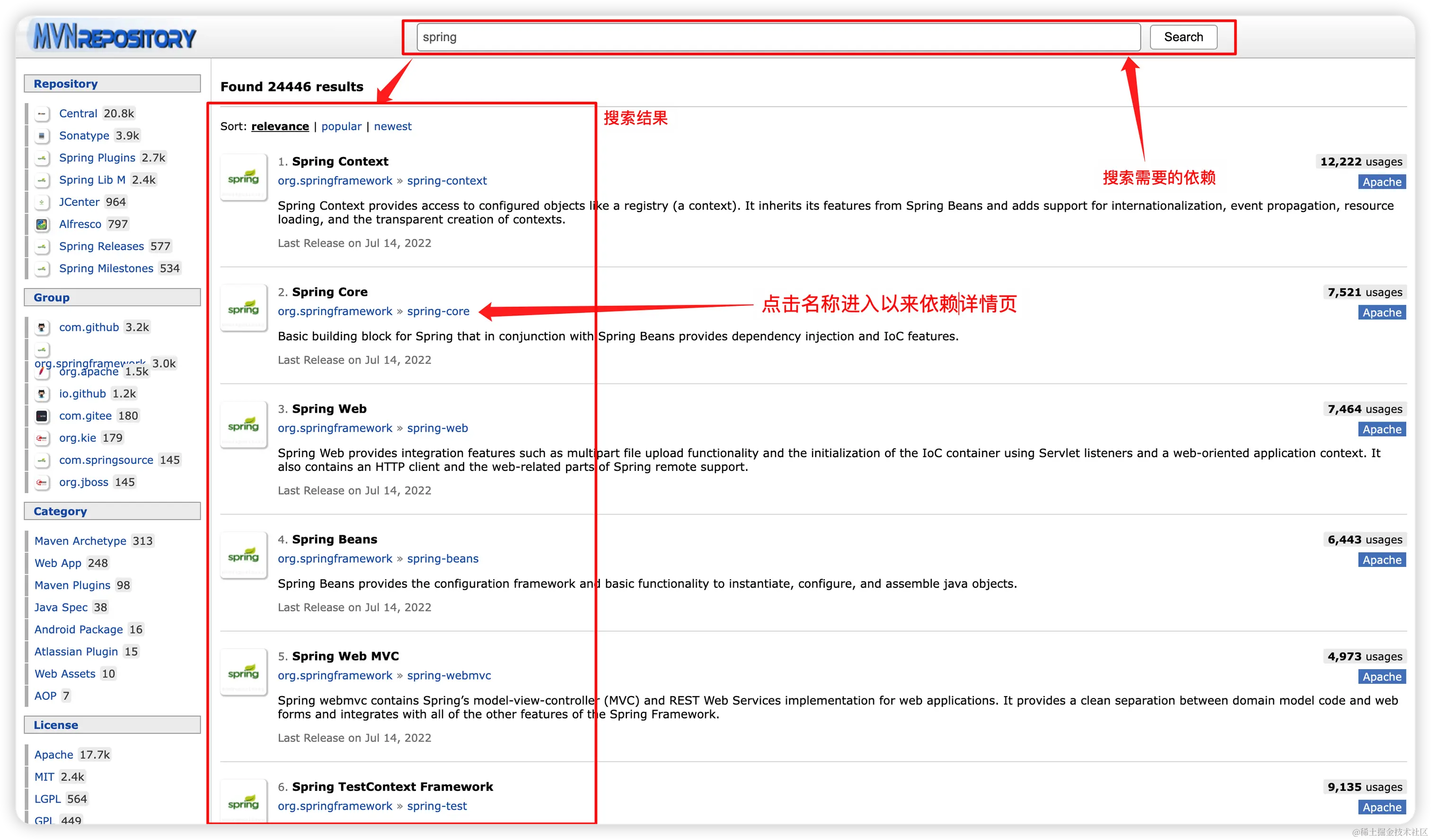The height and width of the screenshot is (840, 1431).
Task: Click the Central repository icon
Action: pos(42,114)
